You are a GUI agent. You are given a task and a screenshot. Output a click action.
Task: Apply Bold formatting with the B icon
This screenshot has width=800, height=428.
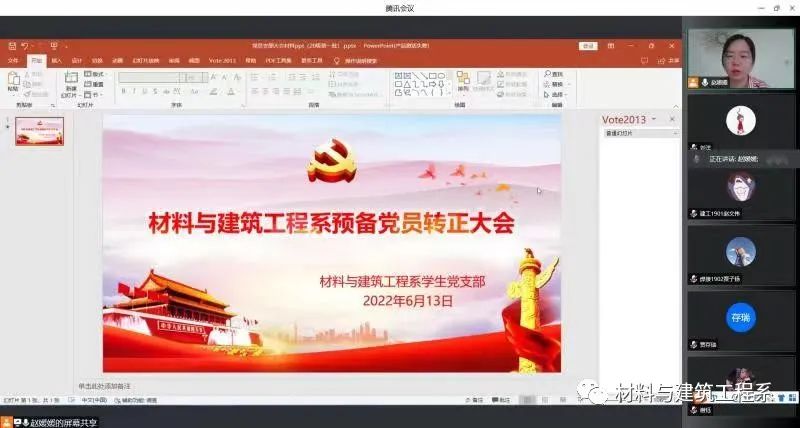pyautogui.click(x=123, y=92)
